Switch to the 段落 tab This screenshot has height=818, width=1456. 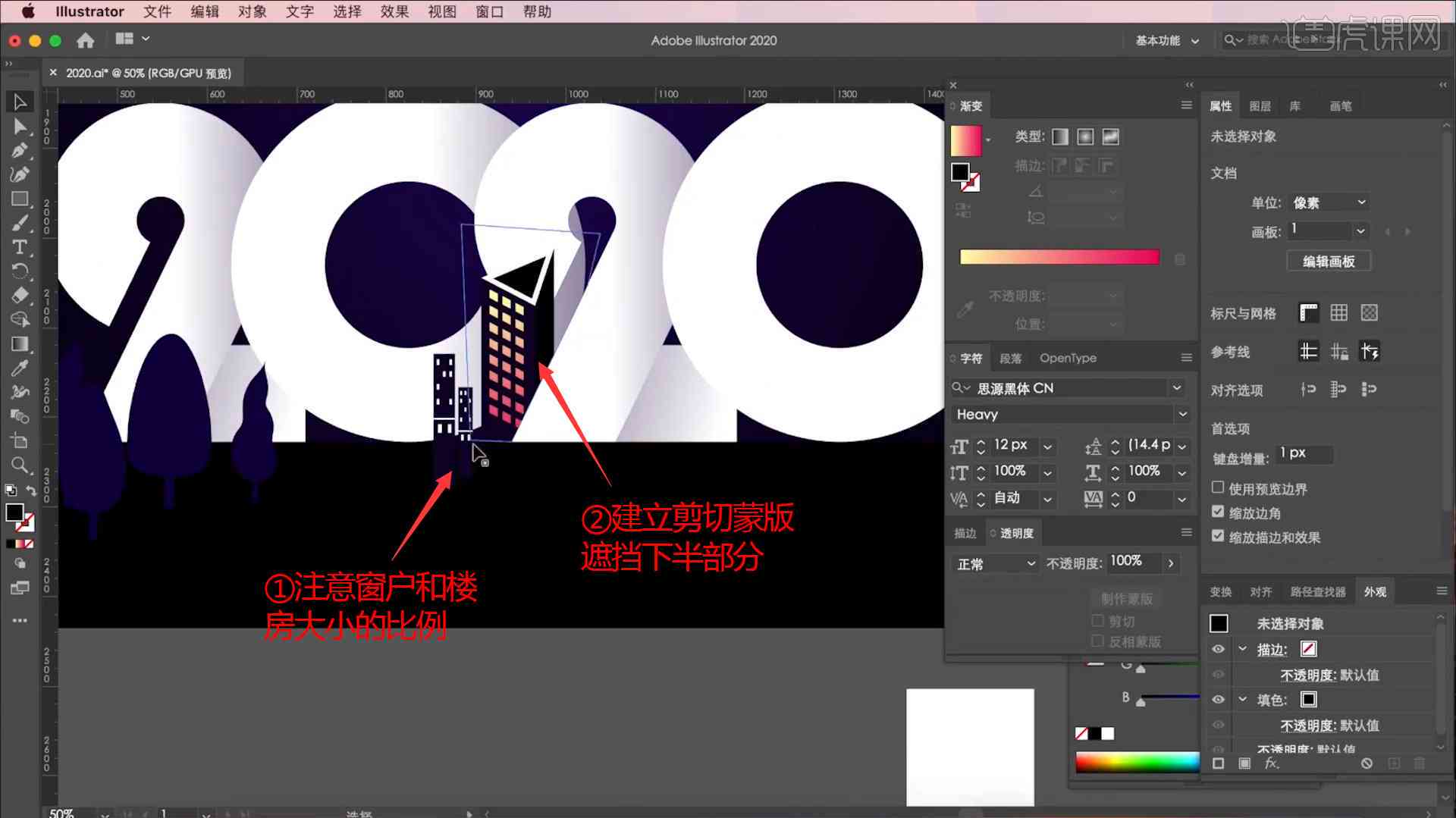(x=1010, y=359)
